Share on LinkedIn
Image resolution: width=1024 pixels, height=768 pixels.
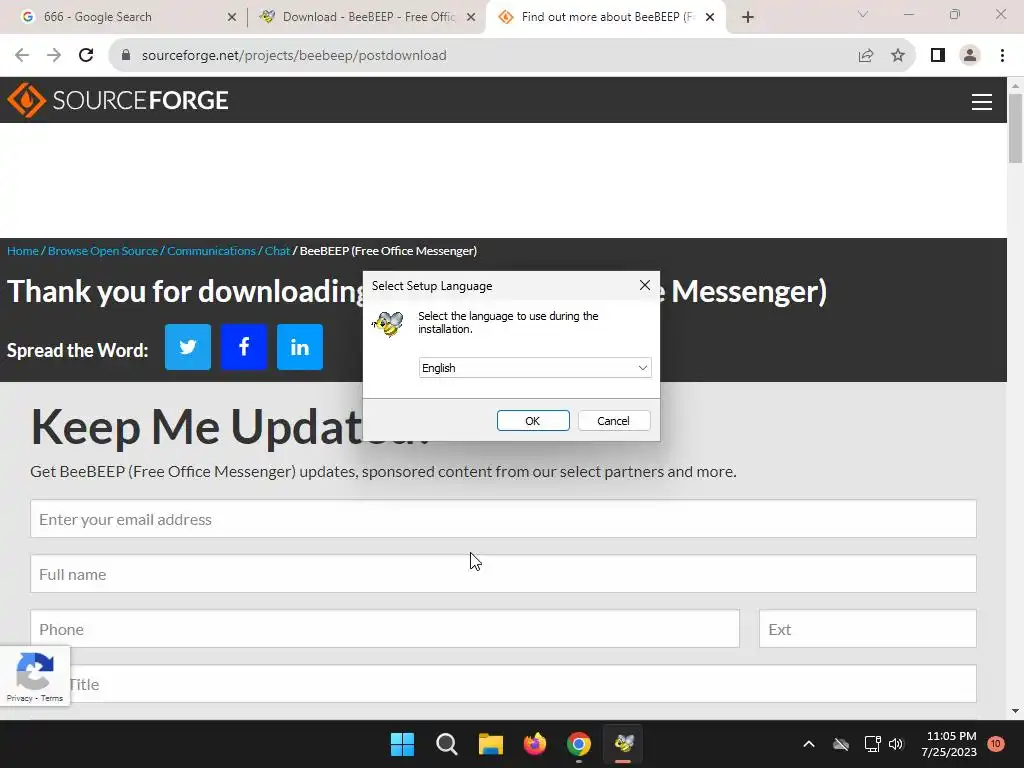click(300, 347)
